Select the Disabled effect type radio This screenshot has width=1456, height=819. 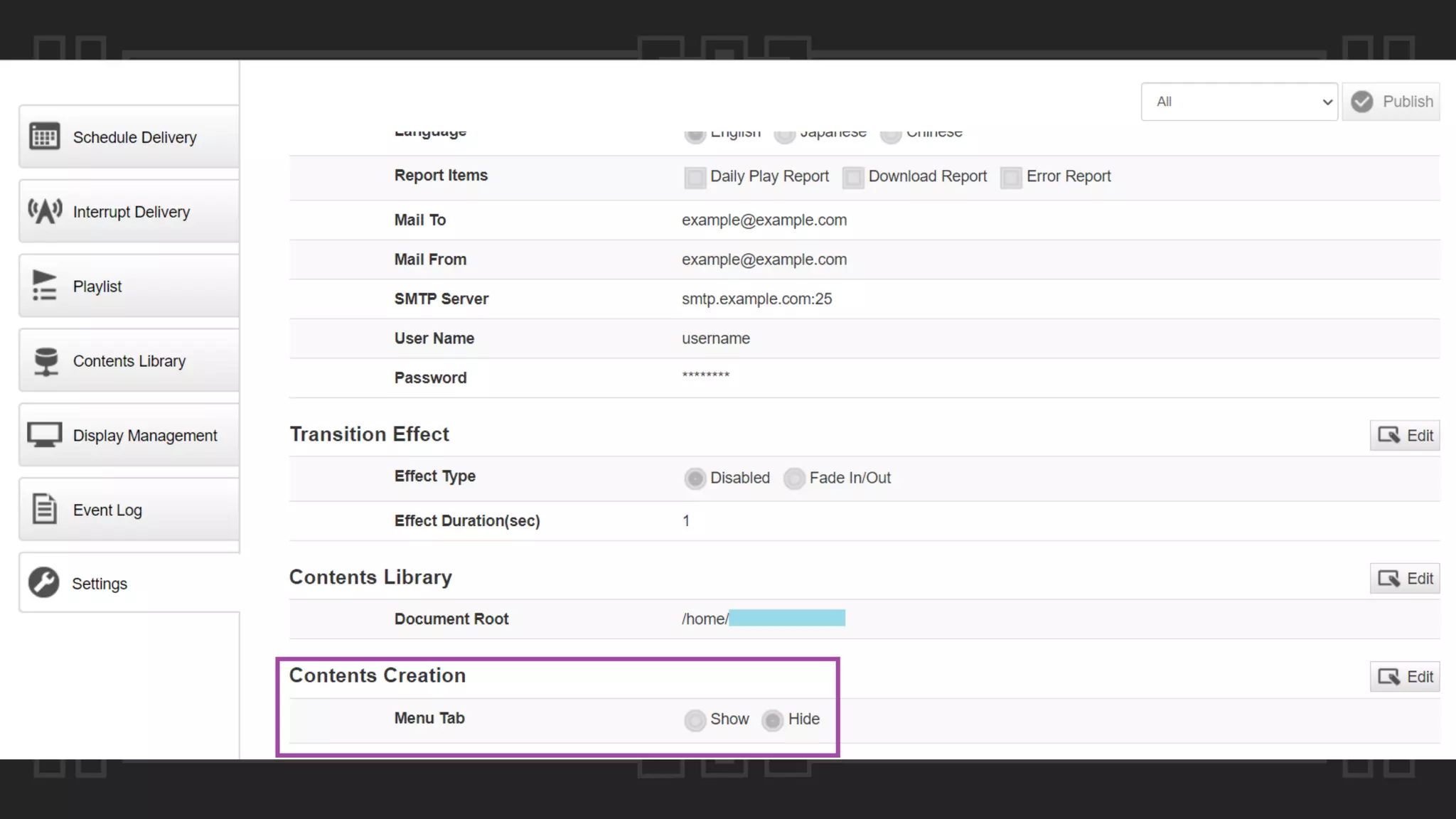[695, 478]
